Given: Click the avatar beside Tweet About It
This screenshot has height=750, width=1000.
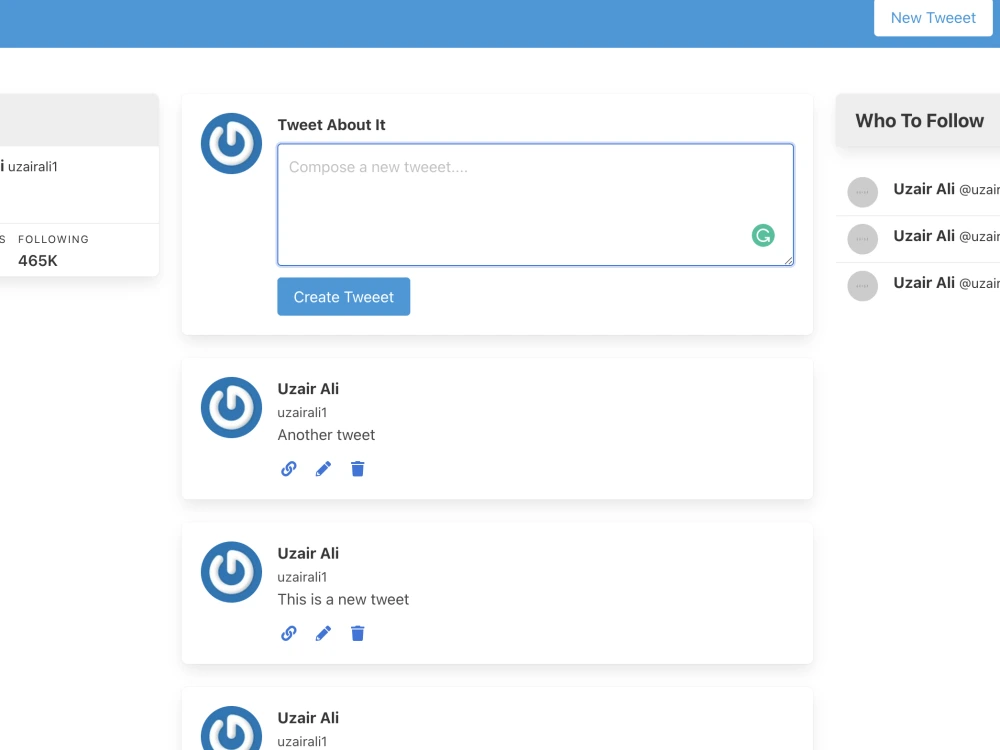Looking at the screenshot, I should coord(232,143).
